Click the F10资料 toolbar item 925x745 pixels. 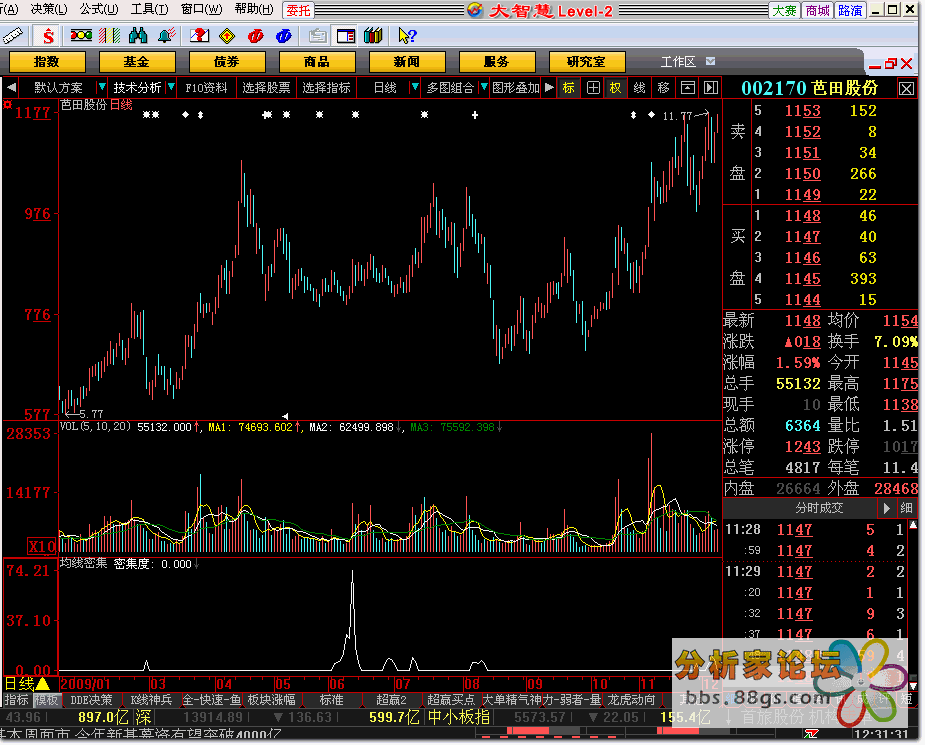pos(206,88)
